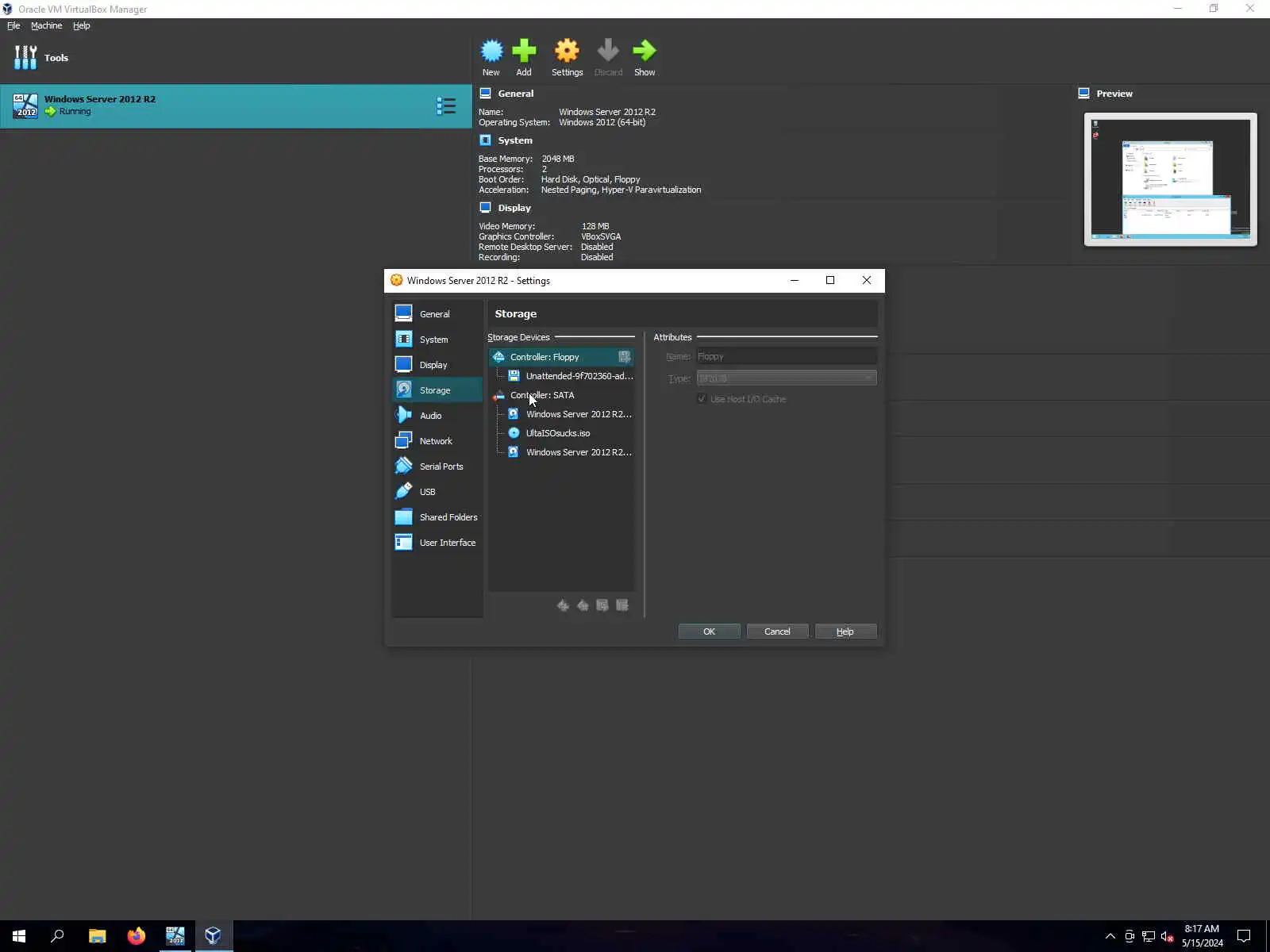Image resolution: width=1270 pixels, height=952 pixels.
Task: Click the add drive icon on the Controller: Floppy row
Action: 625,357
